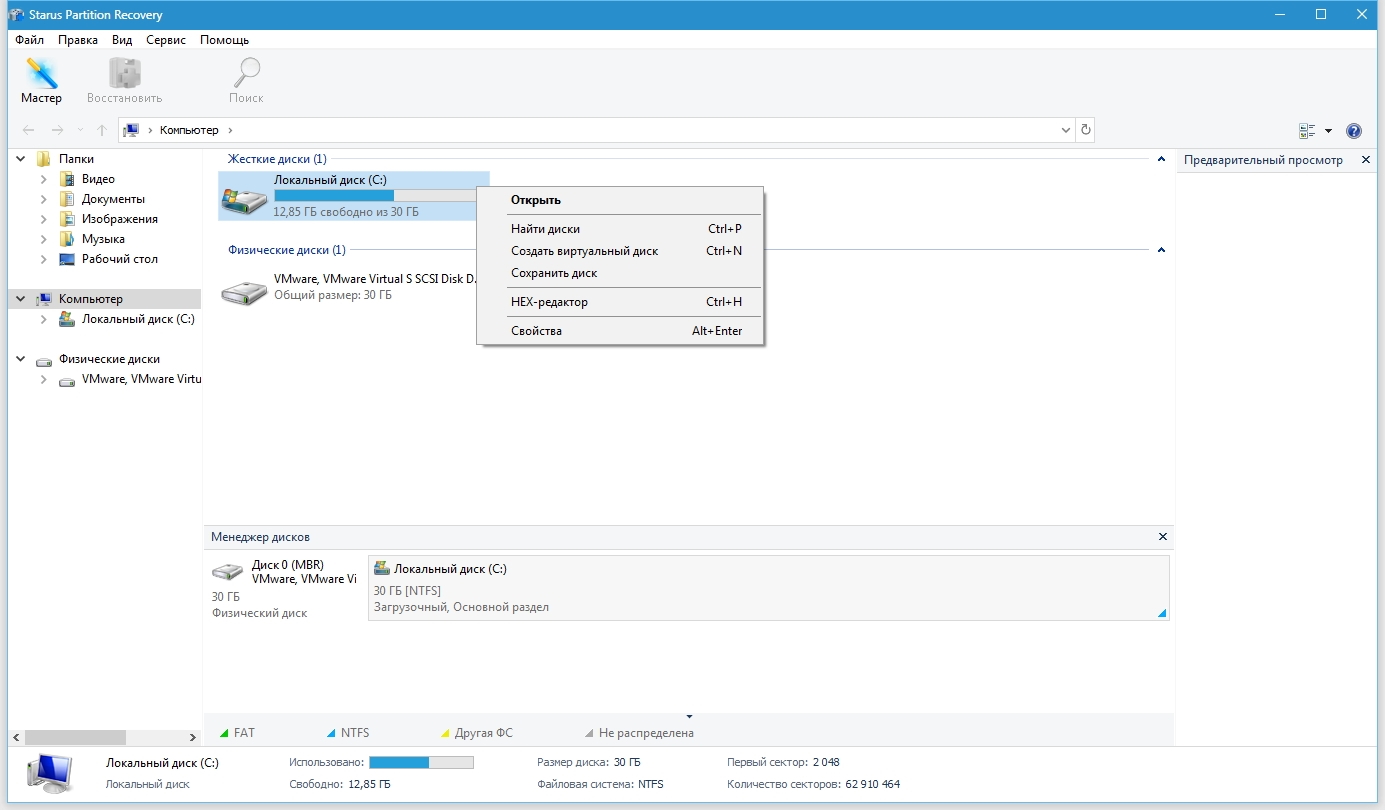Launch the Мастер wizard wand icon
1385x810 pixels.
(x=41, y=74)
